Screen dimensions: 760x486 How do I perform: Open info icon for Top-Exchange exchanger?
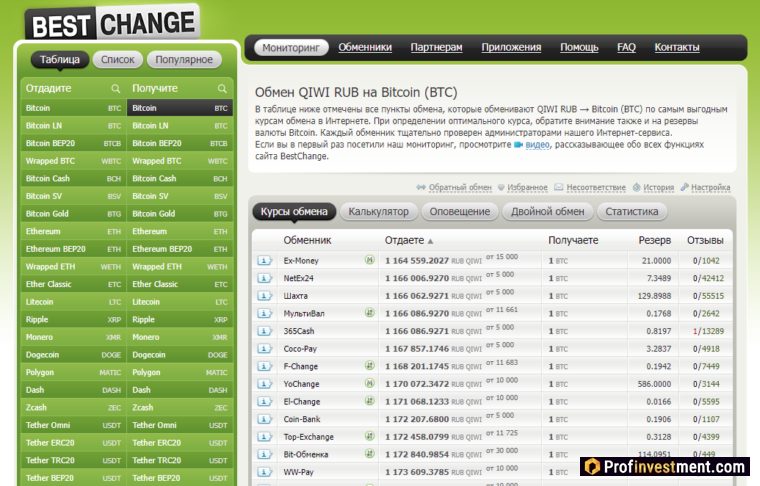point(265,437)
